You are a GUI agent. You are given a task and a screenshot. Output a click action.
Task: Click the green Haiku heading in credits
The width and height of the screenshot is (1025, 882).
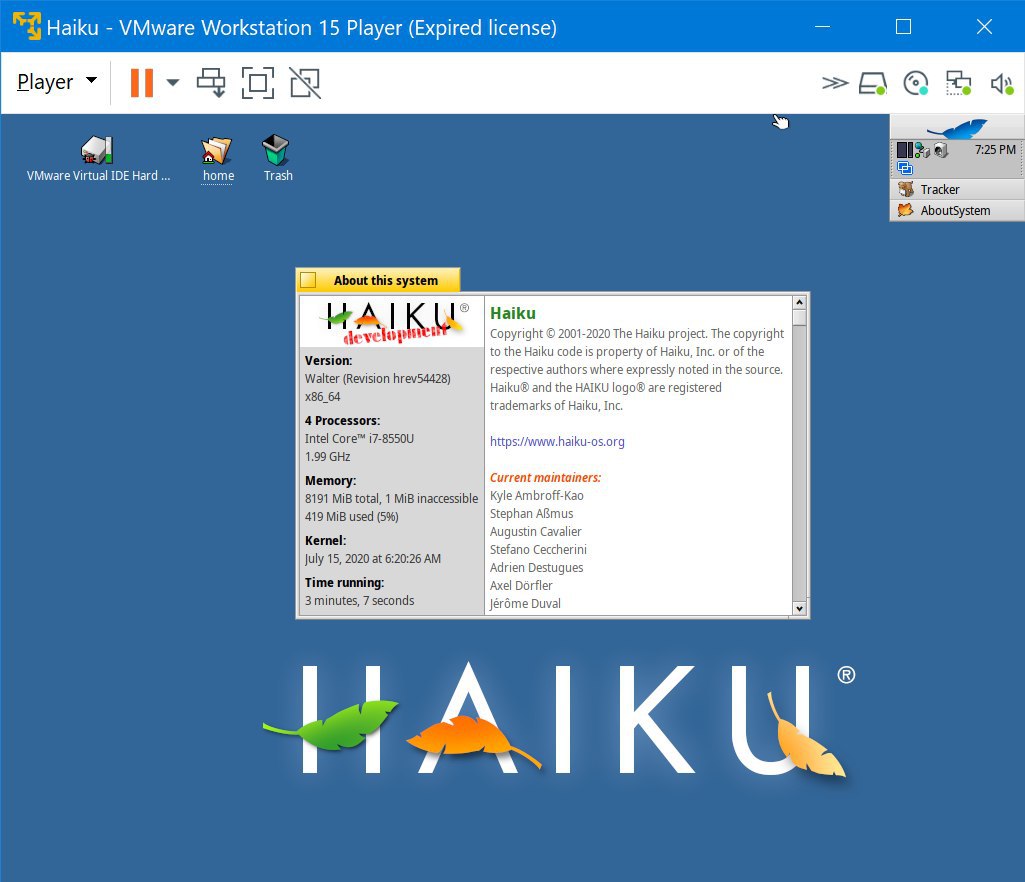[513, 313]
